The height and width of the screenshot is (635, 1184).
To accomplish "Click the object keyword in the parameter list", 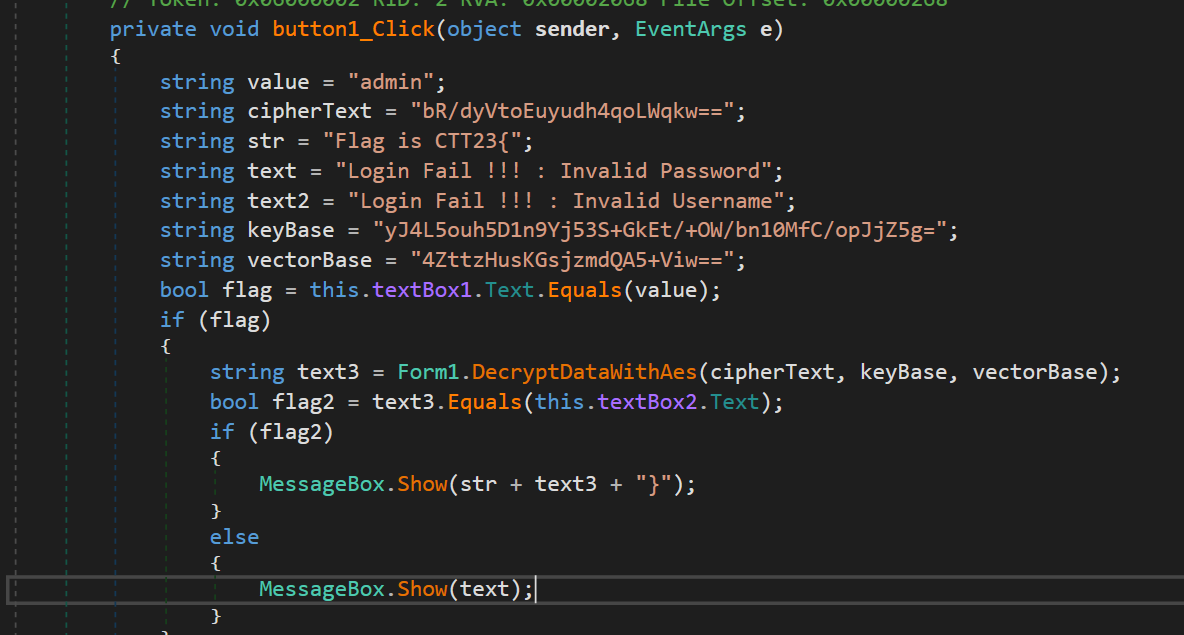I will (483, 28).
